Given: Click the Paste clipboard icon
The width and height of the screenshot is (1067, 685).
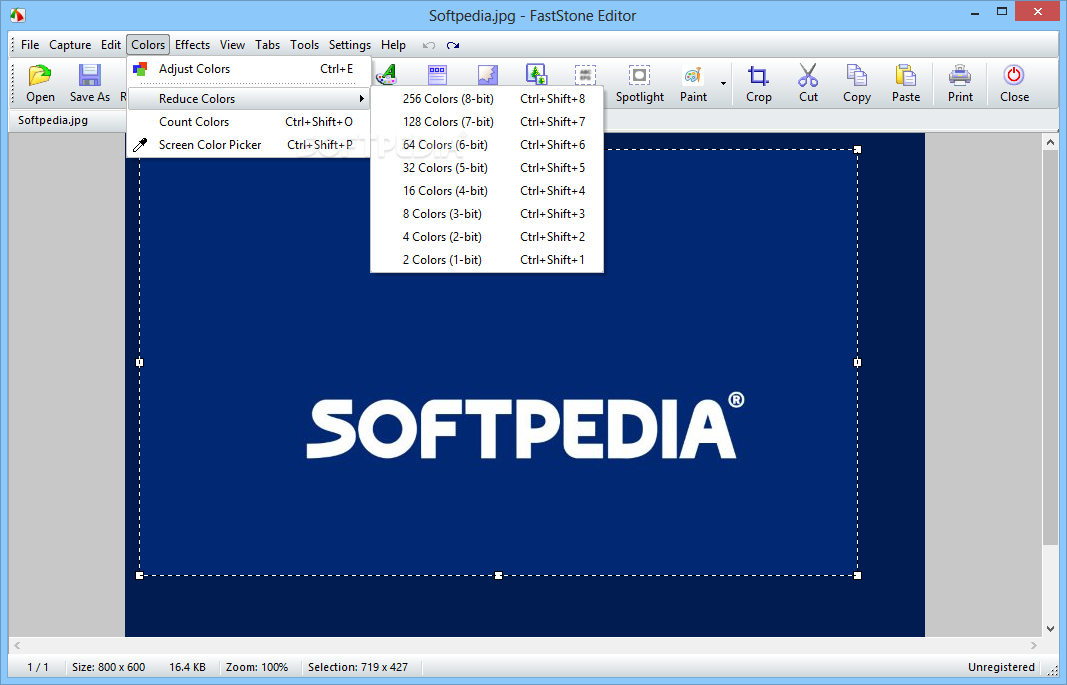Looking at the screenshot, I should pos(906,75).
